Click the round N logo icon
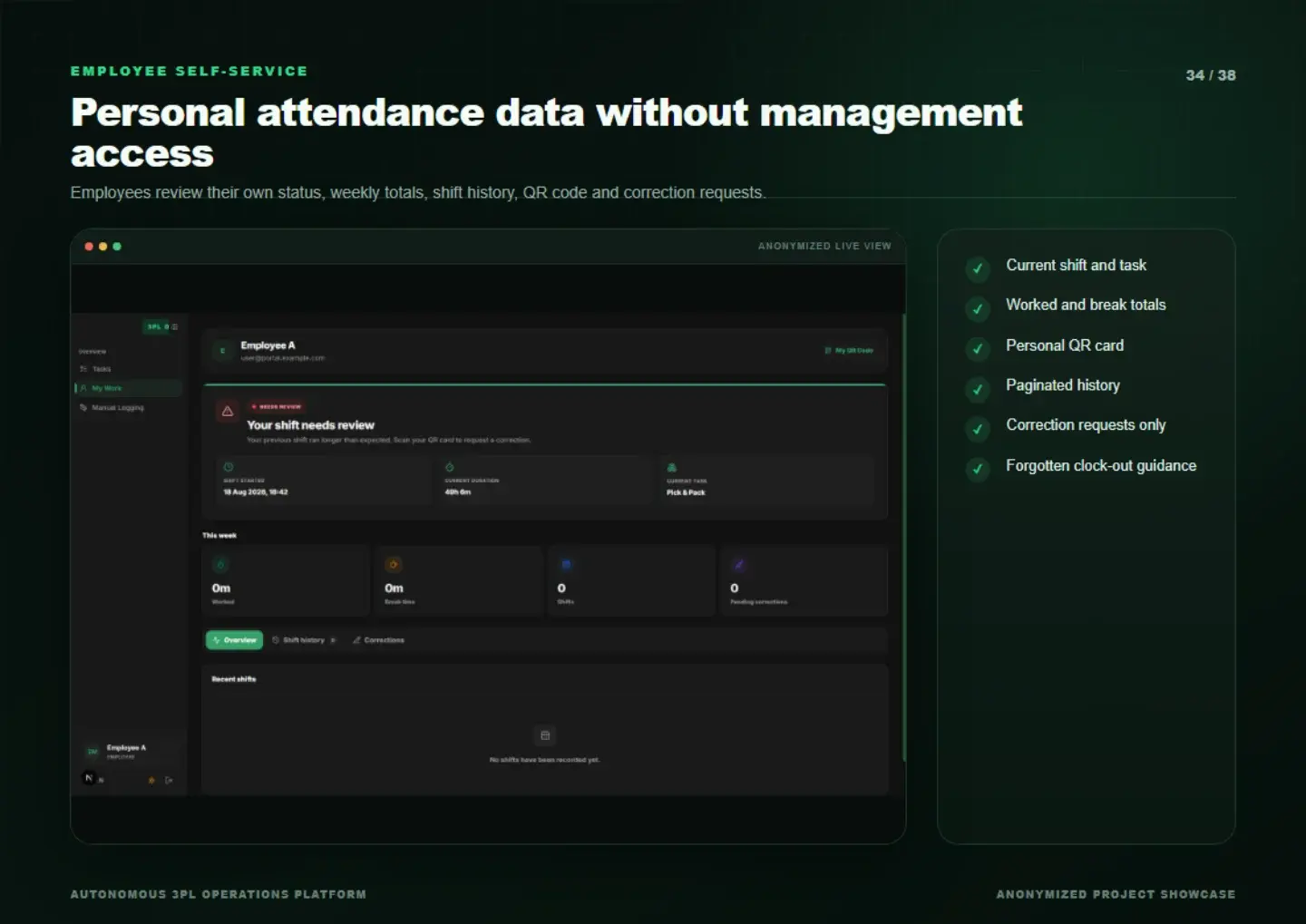 click(89, 778)
